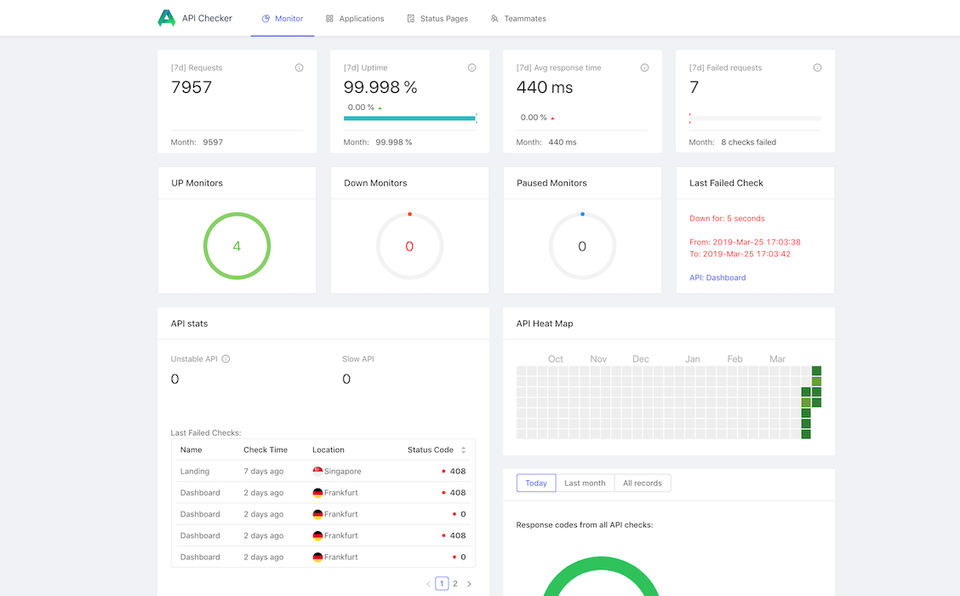Click the Location column header
Image resolution: width=960 pixels, height=596 pixels.
pos(328,450)
